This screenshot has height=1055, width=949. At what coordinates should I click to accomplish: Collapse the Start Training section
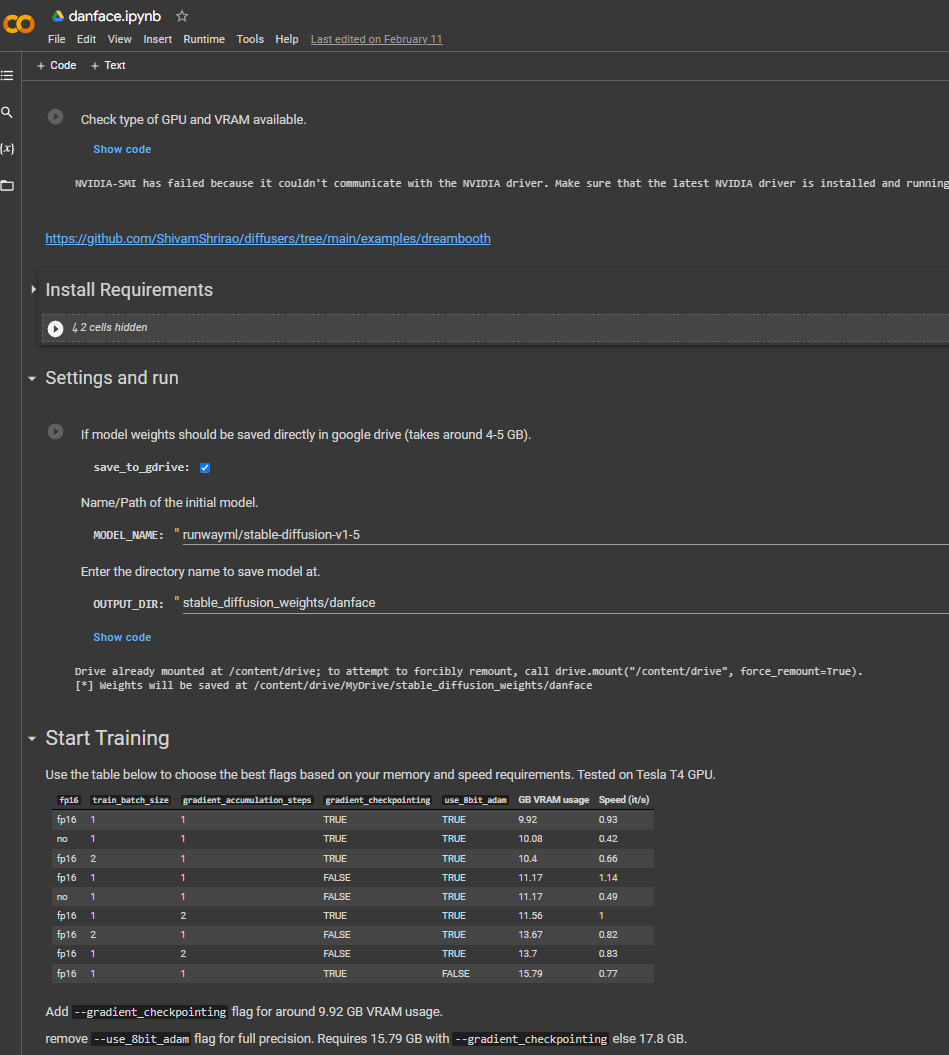point(33,738)
